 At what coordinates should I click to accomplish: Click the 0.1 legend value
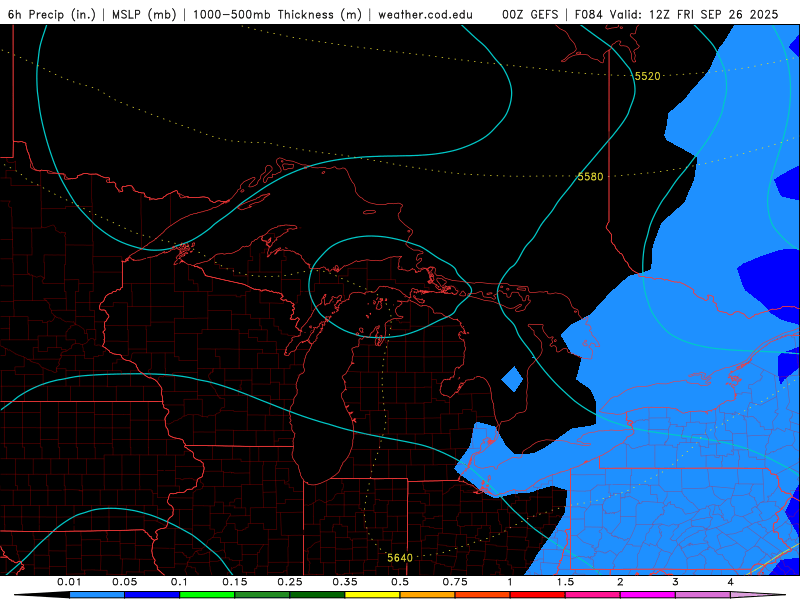point(179,582)
